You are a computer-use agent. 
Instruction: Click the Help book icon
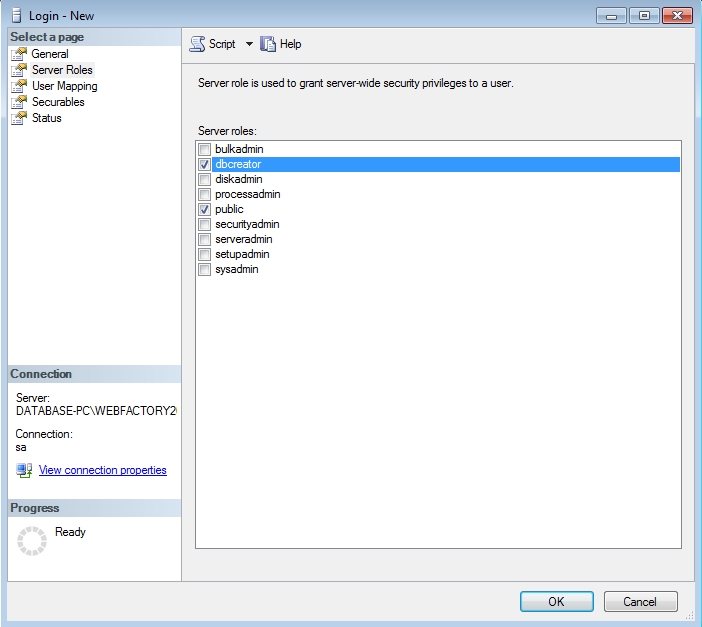coord(267,44)
